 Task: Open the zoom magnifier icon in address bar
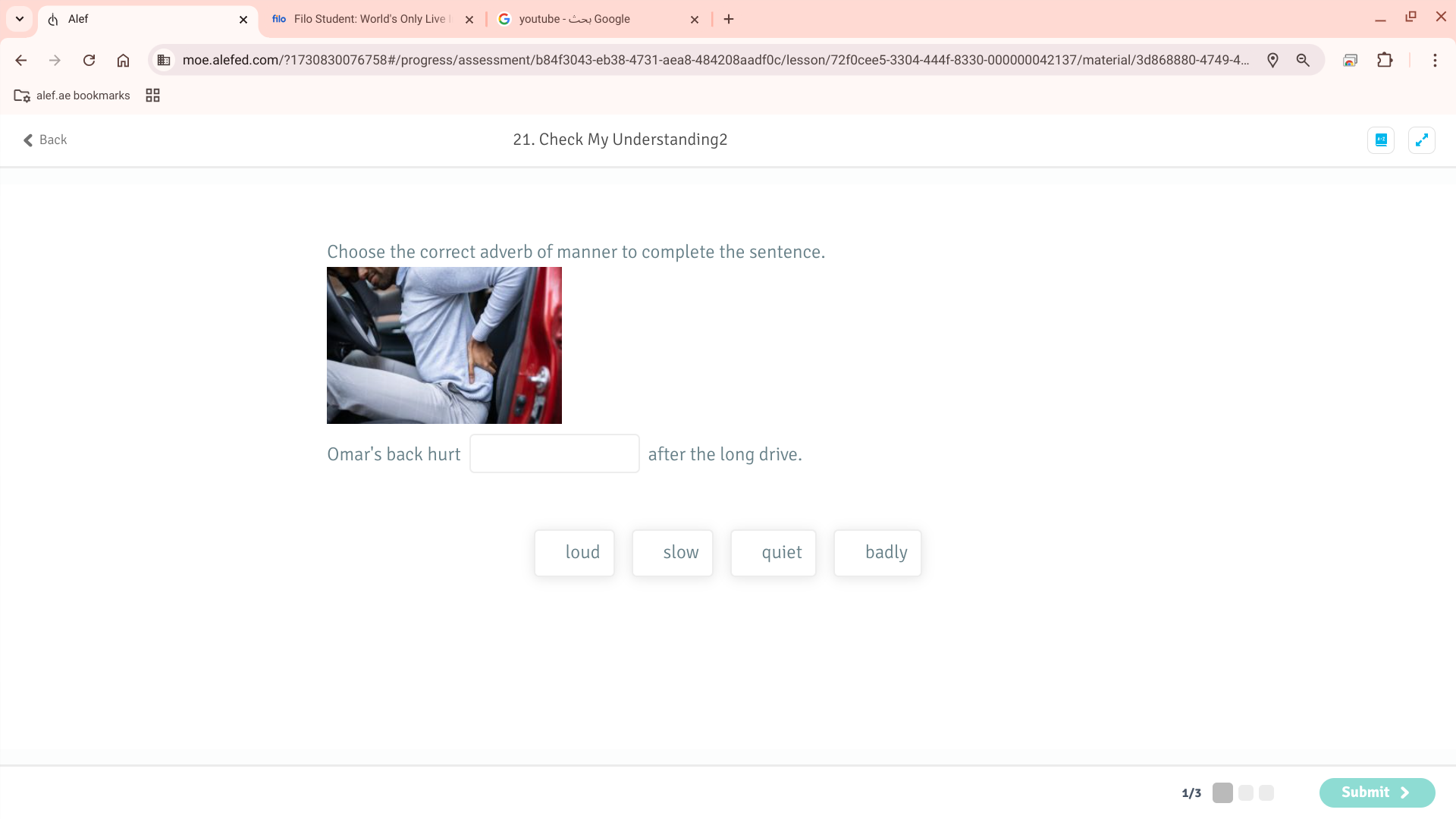coord(1303,60)
